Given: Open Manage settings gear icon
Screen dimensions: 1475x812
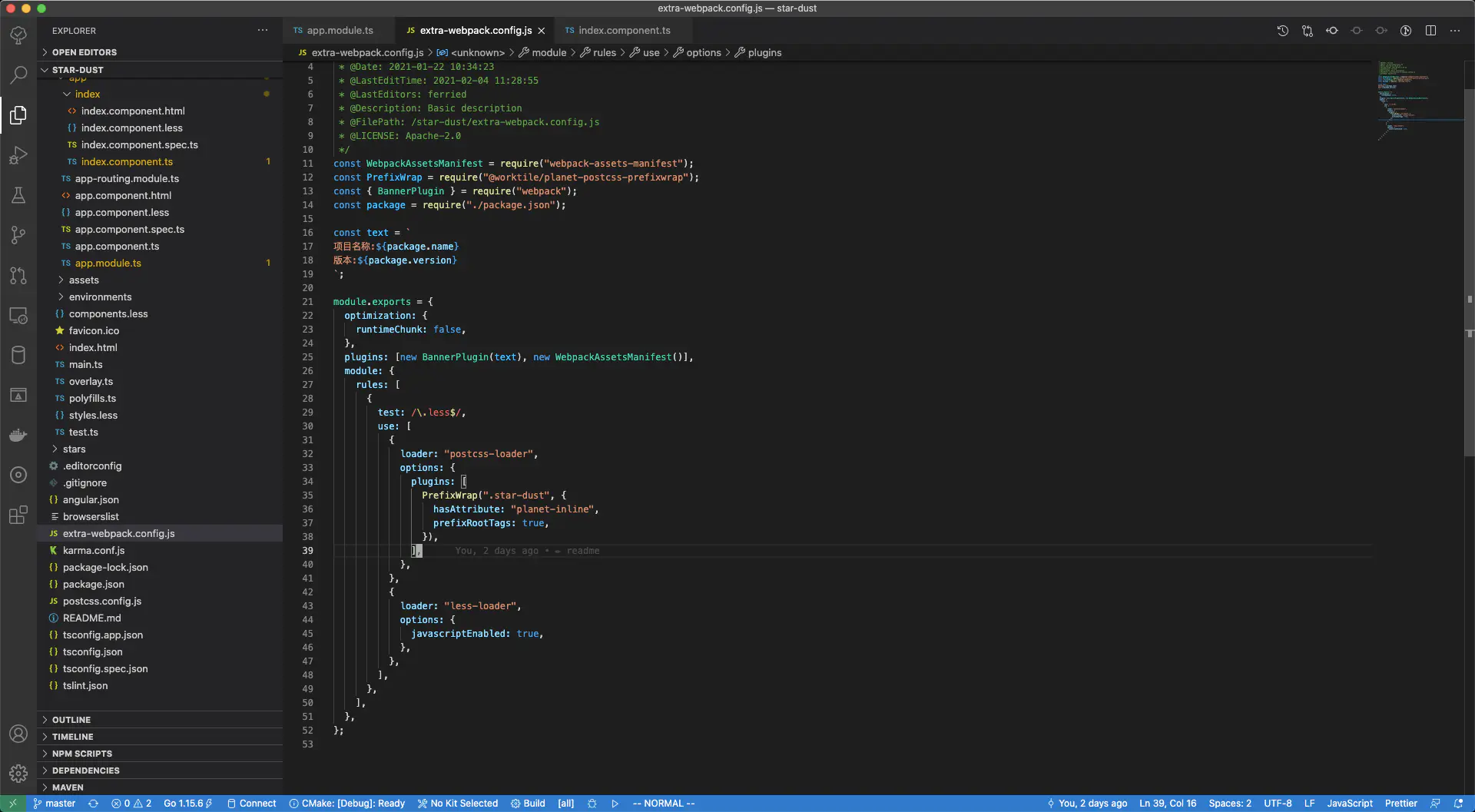Looking at the screenshot, I should pos(18,773).
